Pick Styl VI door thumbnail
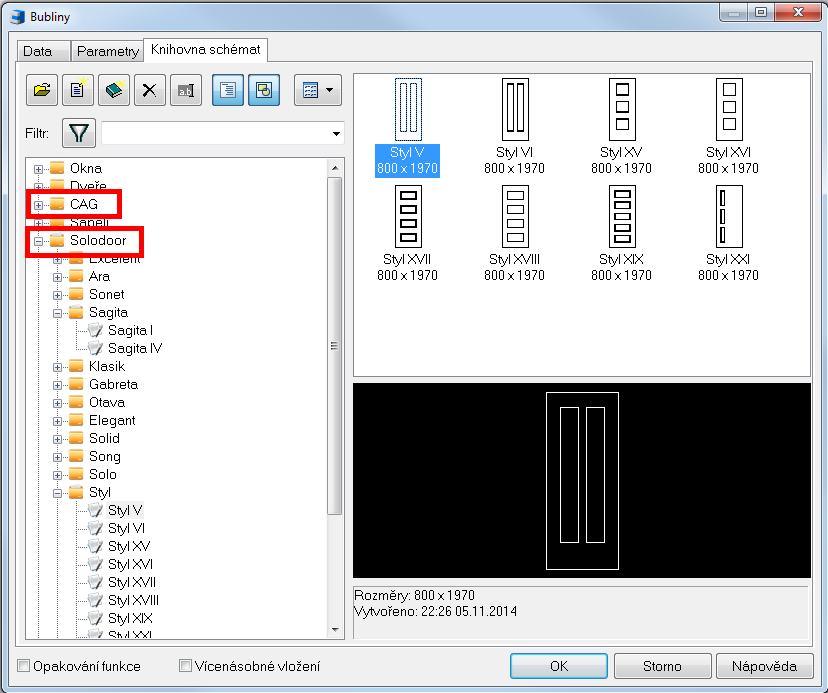Viewport: 828px width, 693px height. tap(515, 109)
